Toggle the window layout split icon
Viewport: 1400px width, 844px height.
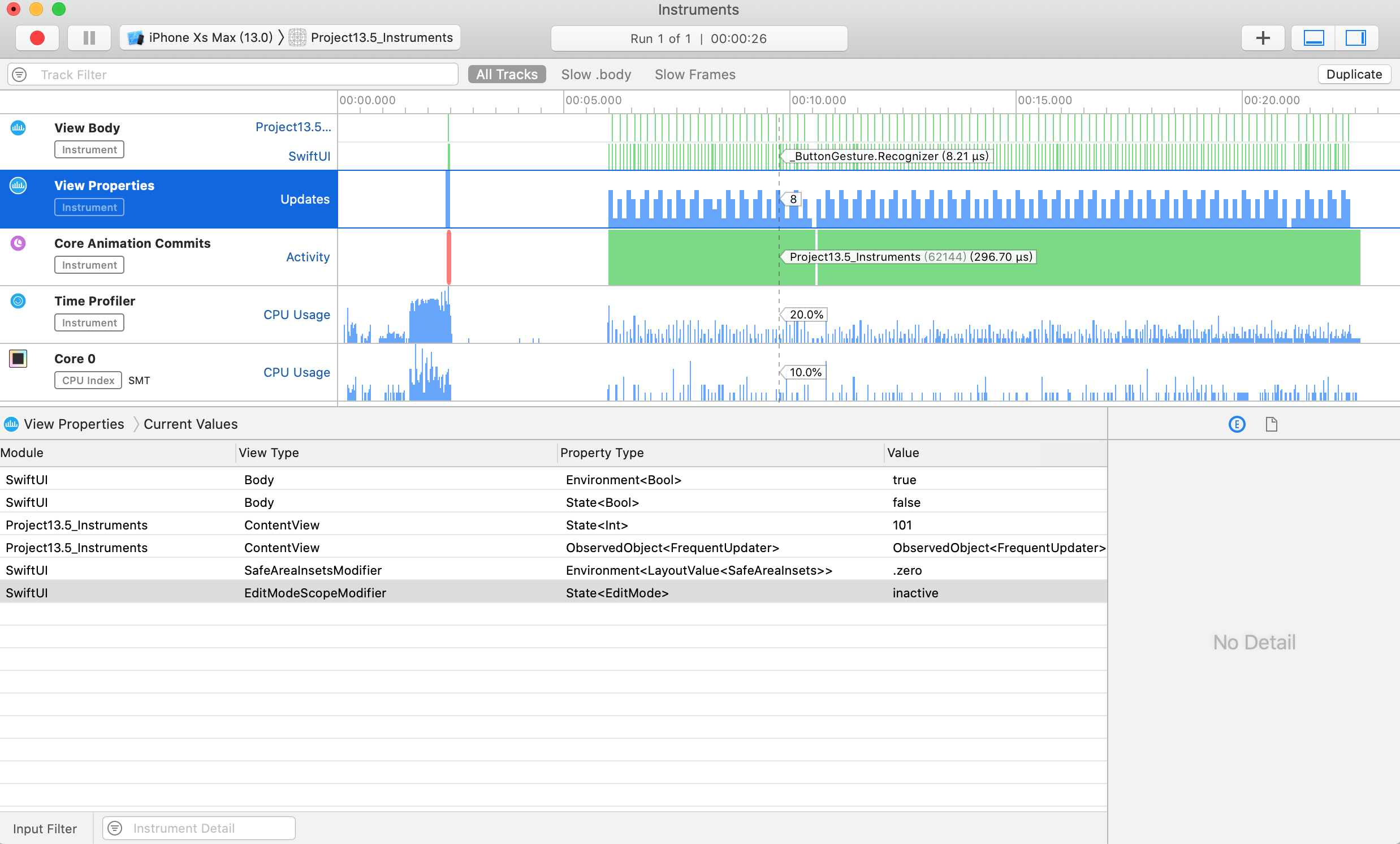[1356, 38]
